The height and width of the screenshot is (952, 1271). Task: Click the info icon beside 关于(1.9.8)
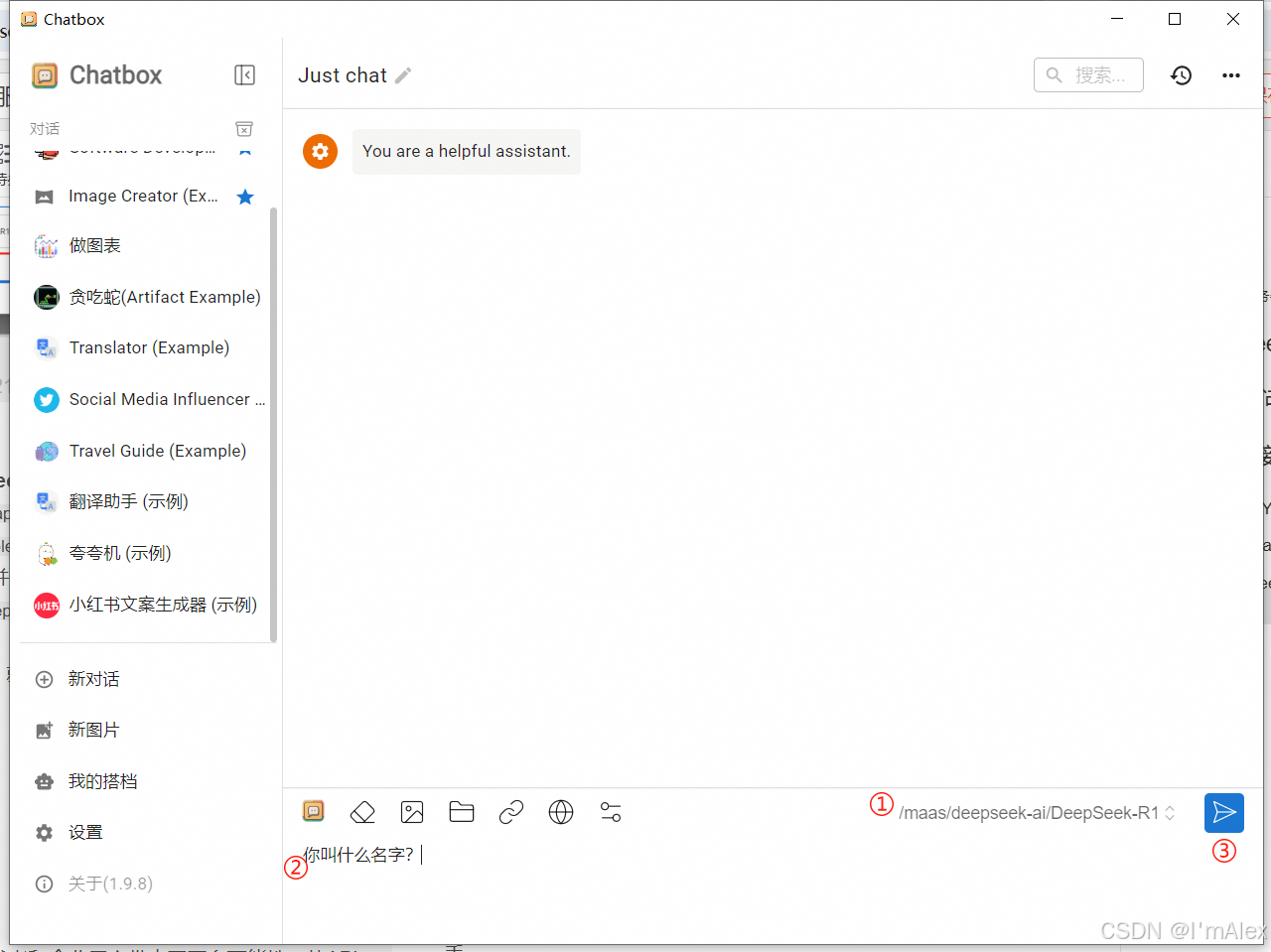pos(44,884)
